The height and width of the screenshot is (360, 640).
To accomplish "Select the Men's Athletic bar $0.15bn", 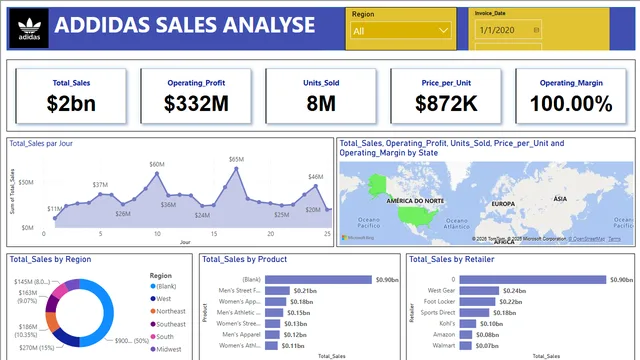I will [x=274, y=313].
